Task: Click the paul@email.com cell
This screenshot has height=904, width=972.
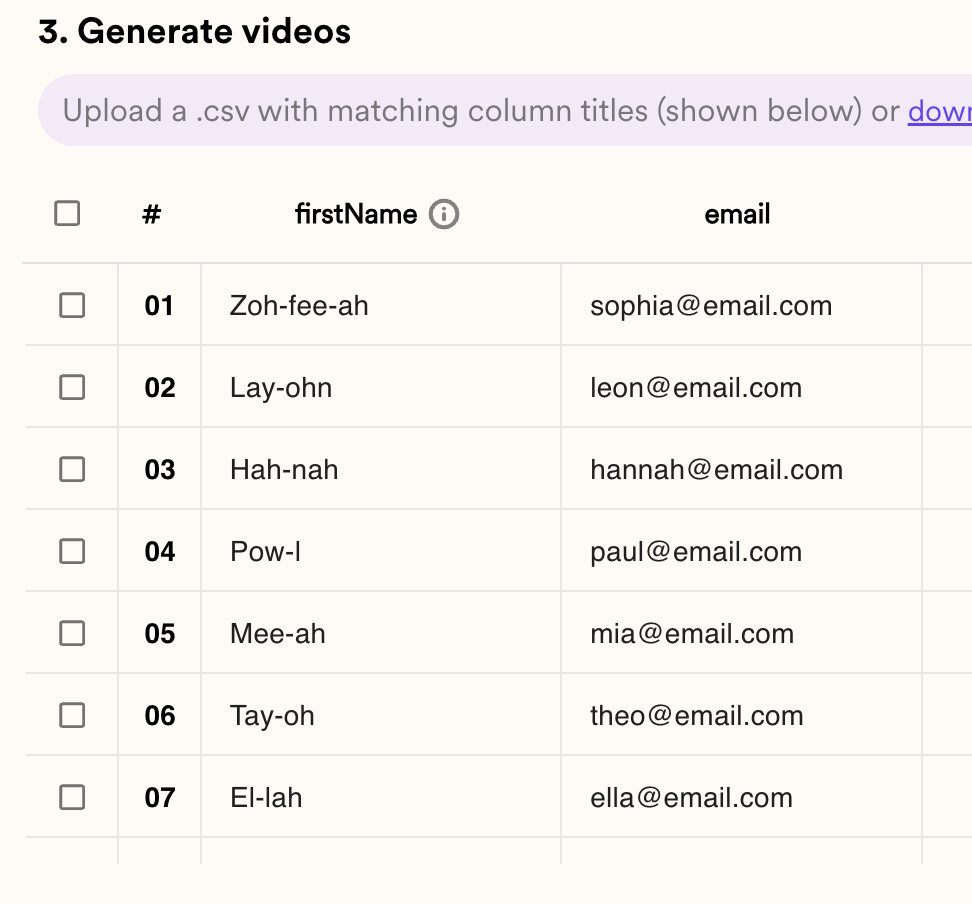Action: (x=741, y=551)
